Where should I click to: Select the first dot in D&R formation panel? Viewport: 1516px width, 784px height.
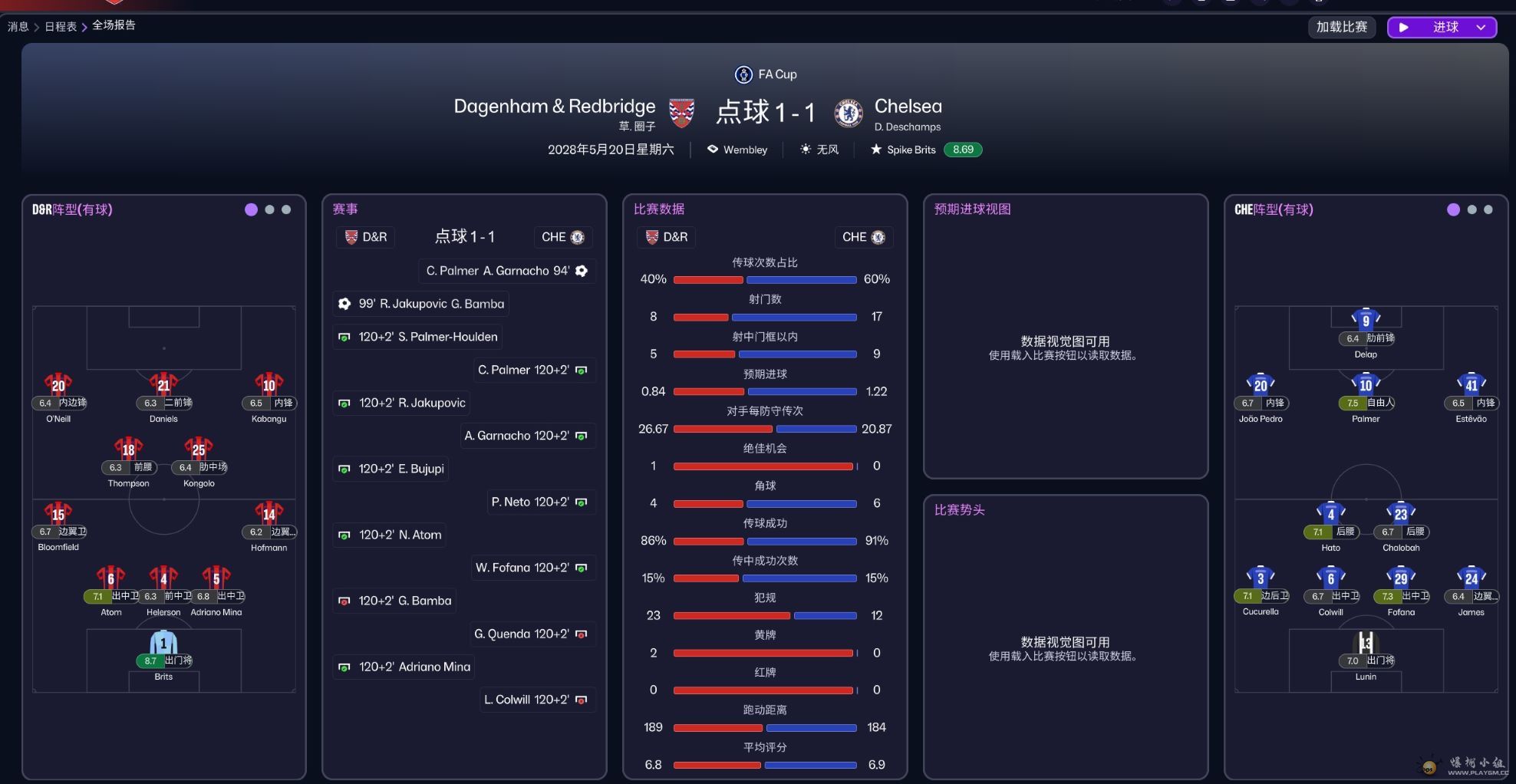(251, 209)
